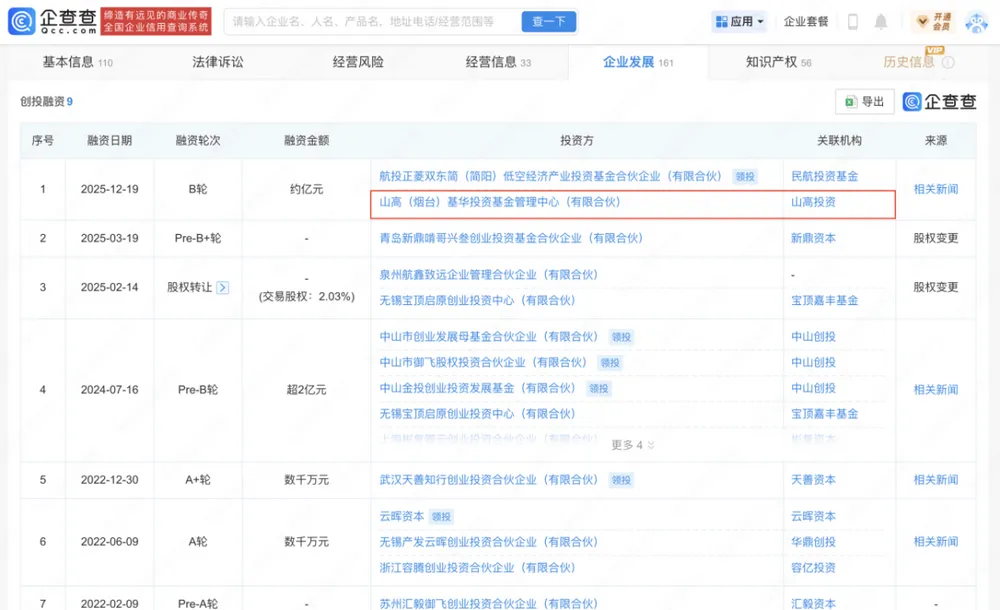Open 无锡产发云晖创业投资合伙企业 link
The width and height of the screenshot is (1000, 610).
pos(489,542)
